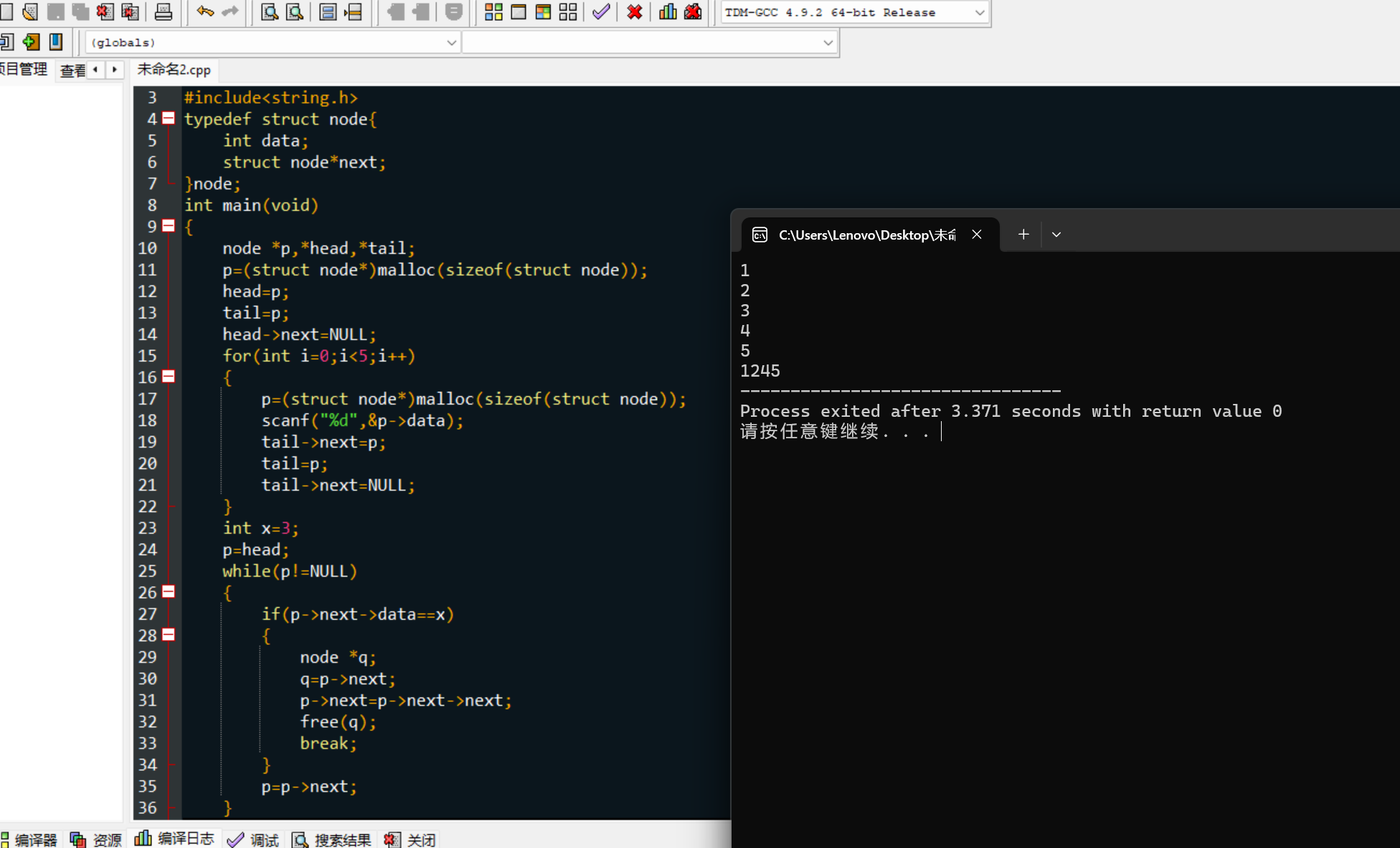Click the Compile four-squares icon

point(493,11)
